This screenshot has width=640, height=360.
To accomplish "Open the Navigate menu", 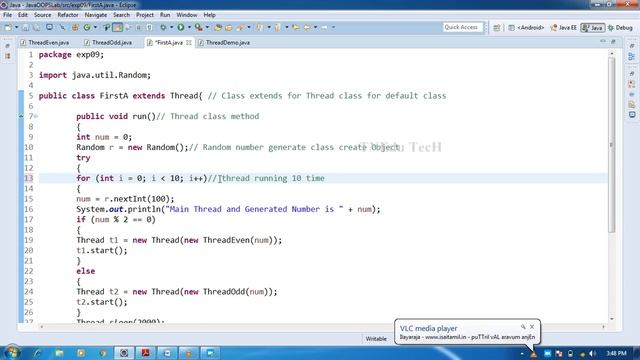I will [x=96, y=15].
